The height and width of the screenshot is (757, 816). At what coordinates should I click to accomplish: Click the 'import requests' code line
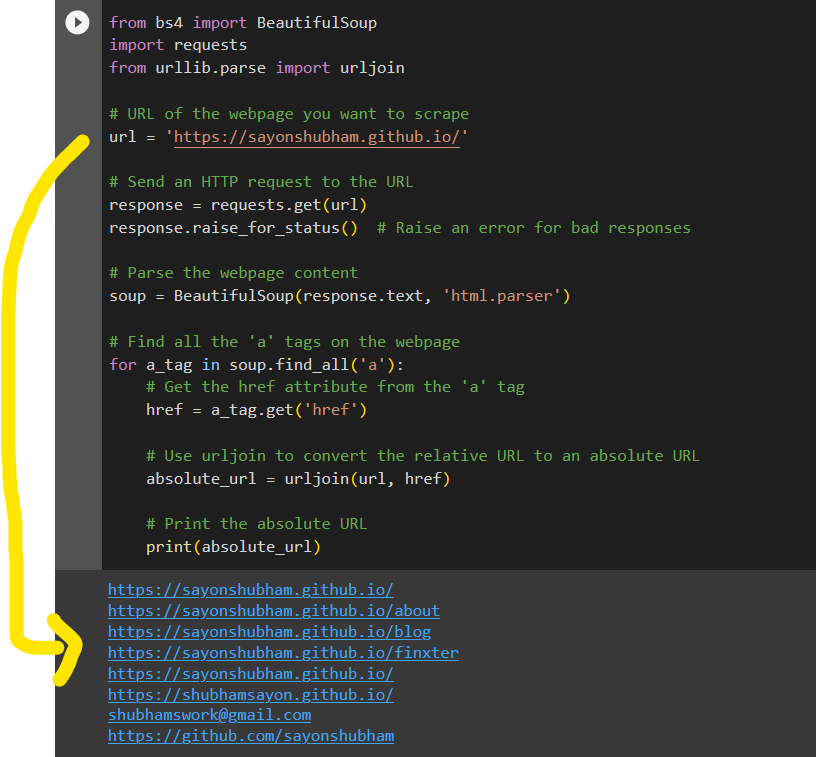(178, 45)
